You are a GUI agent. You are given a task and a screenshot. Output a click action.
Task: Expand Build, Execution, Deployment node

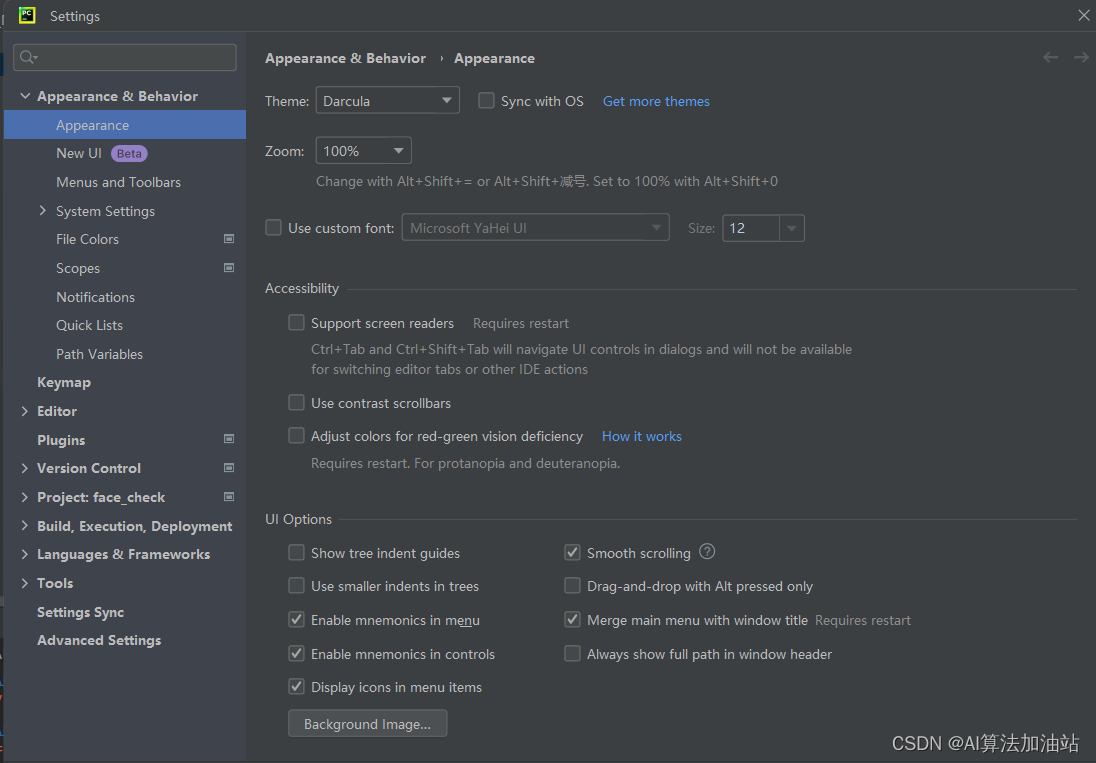coord(24,525)
